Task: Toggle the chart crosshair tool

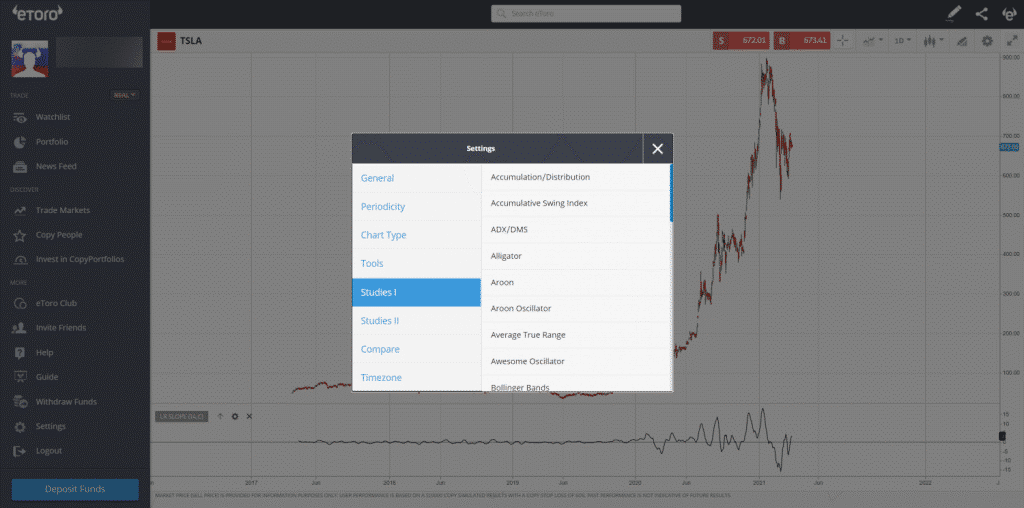Action: click(842, 40)
